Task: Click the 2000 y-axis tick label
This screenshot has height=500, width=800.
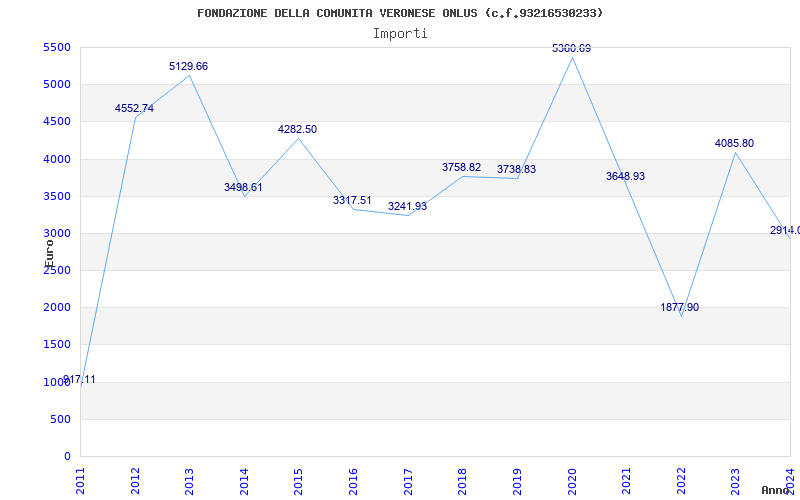Action: tap(58, 308)
